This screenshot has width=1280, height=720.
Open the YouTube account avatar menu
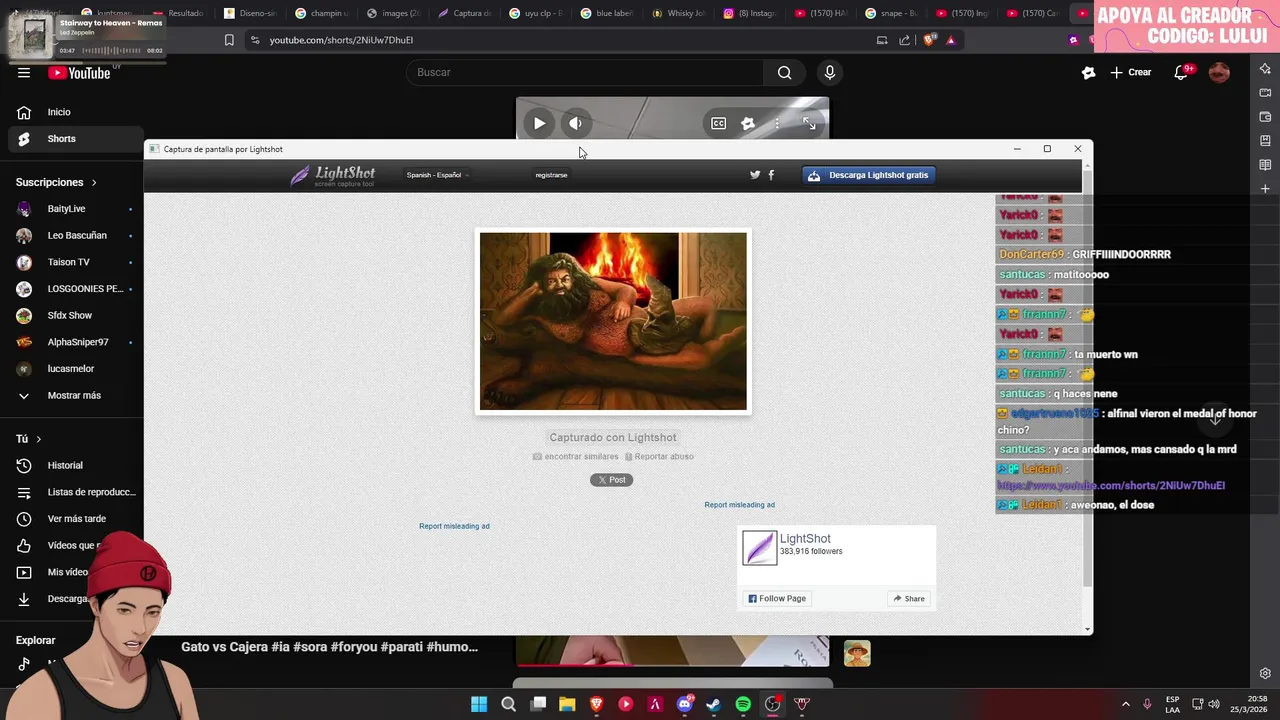[1219, 73]
